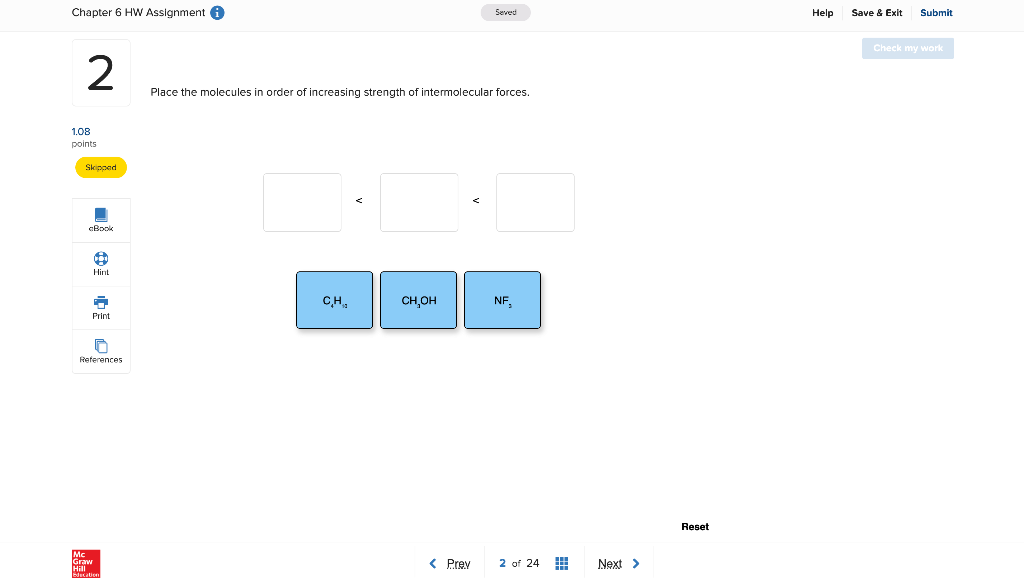Image resolution: width=1024 pixels, height=584 pixels.
Task: Select the C4H10 molecule tile
Action: click(334, 299)
